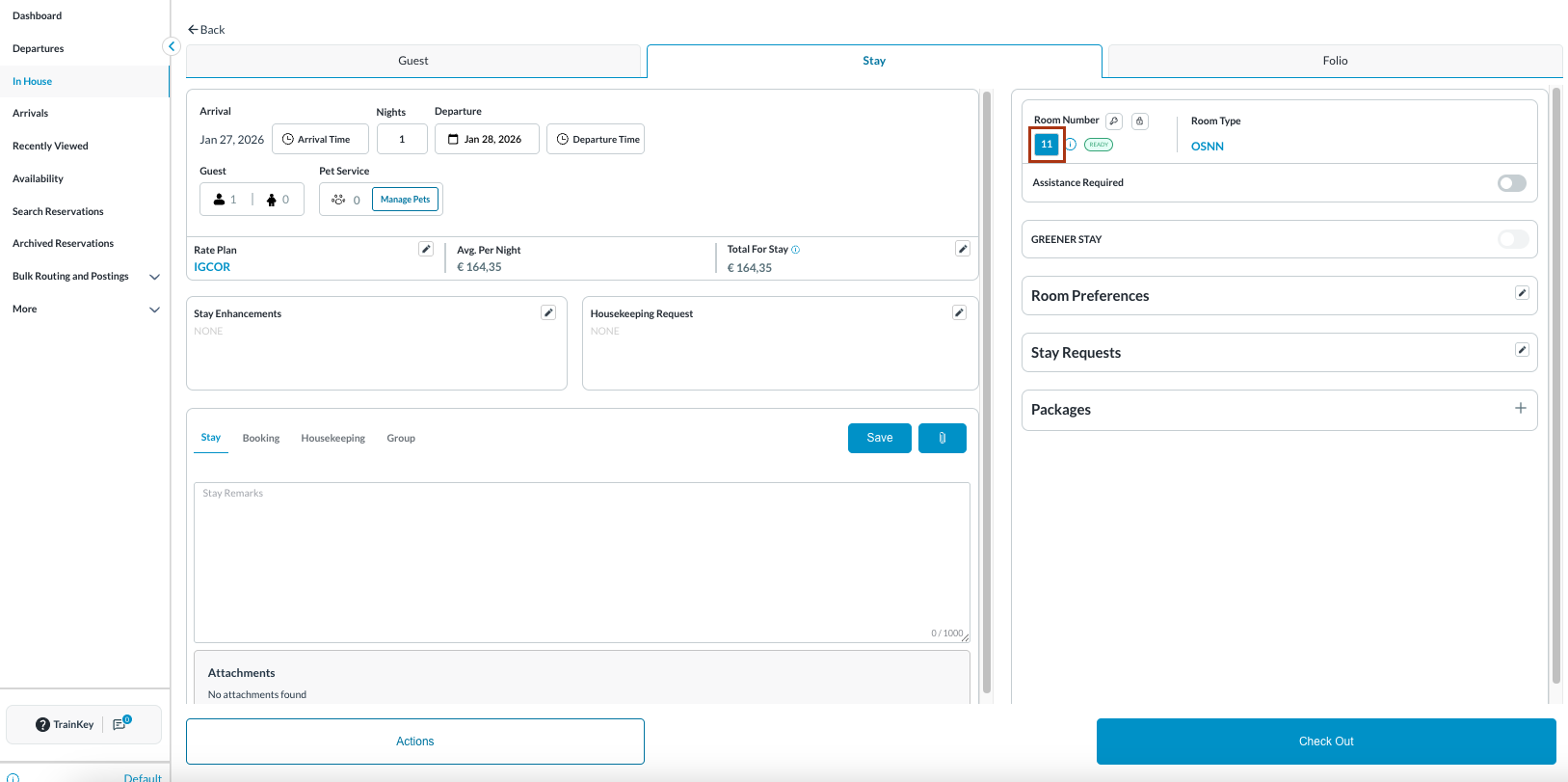Collapse the sidebar with chevron arrow
The width and height of the screenshot is (1568, 782).
172,46
